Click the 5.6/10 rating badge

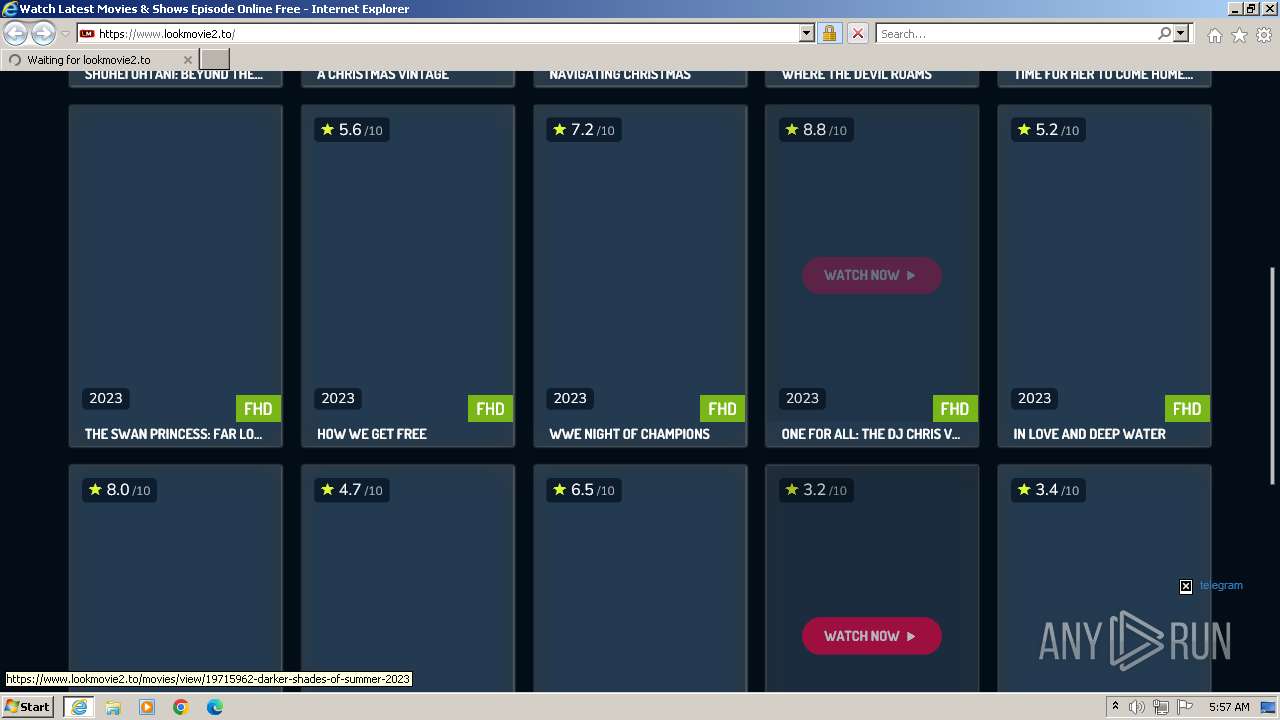coord(351,130)
